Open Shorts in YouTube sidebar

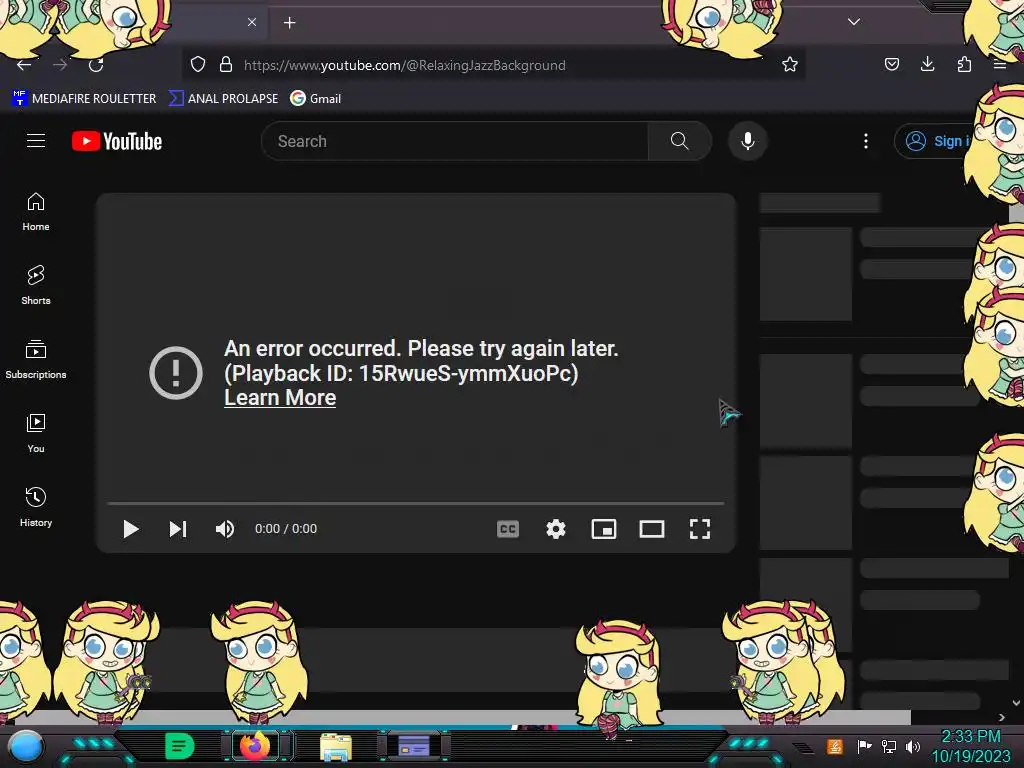click(x=36, y=285)
